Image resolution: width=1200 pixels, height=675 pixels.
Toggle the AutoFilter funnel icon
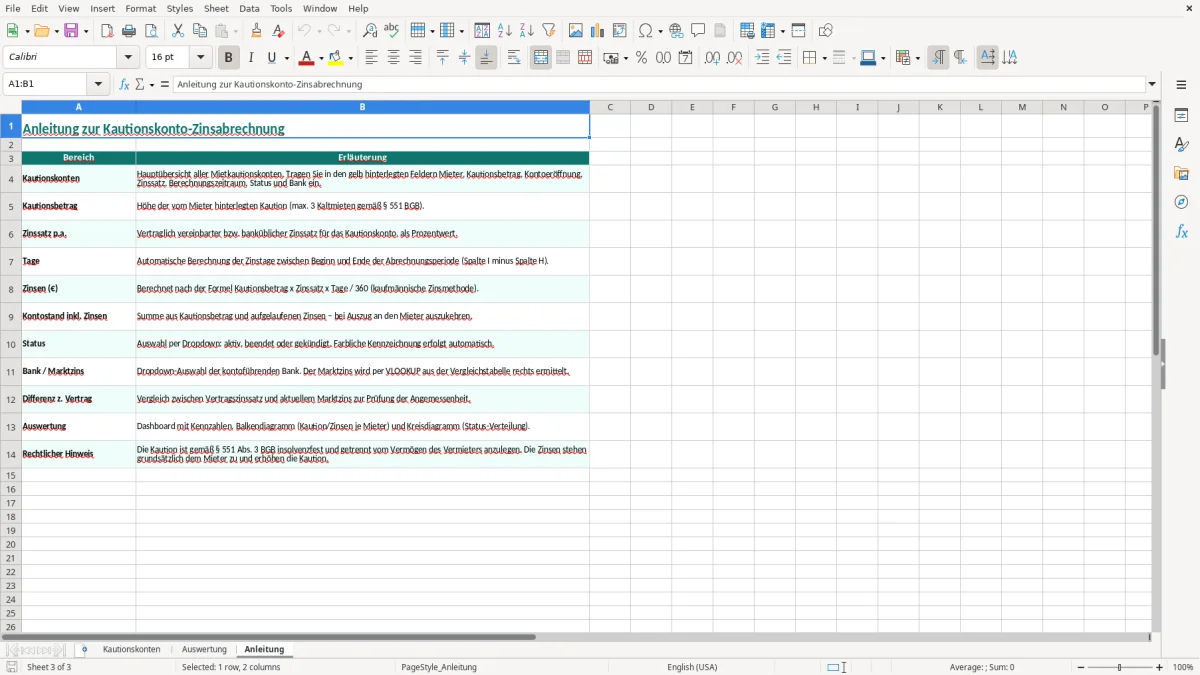549,31
